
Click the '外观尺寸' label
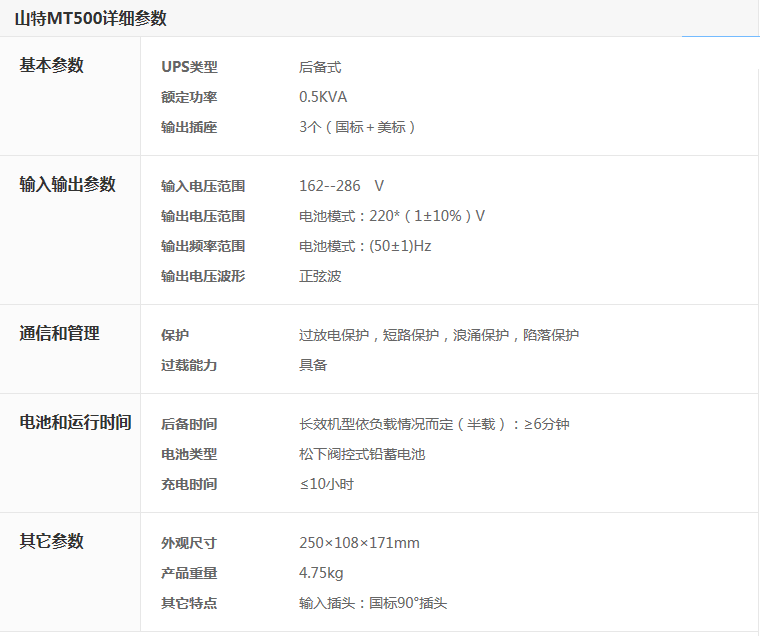(189, 543)
